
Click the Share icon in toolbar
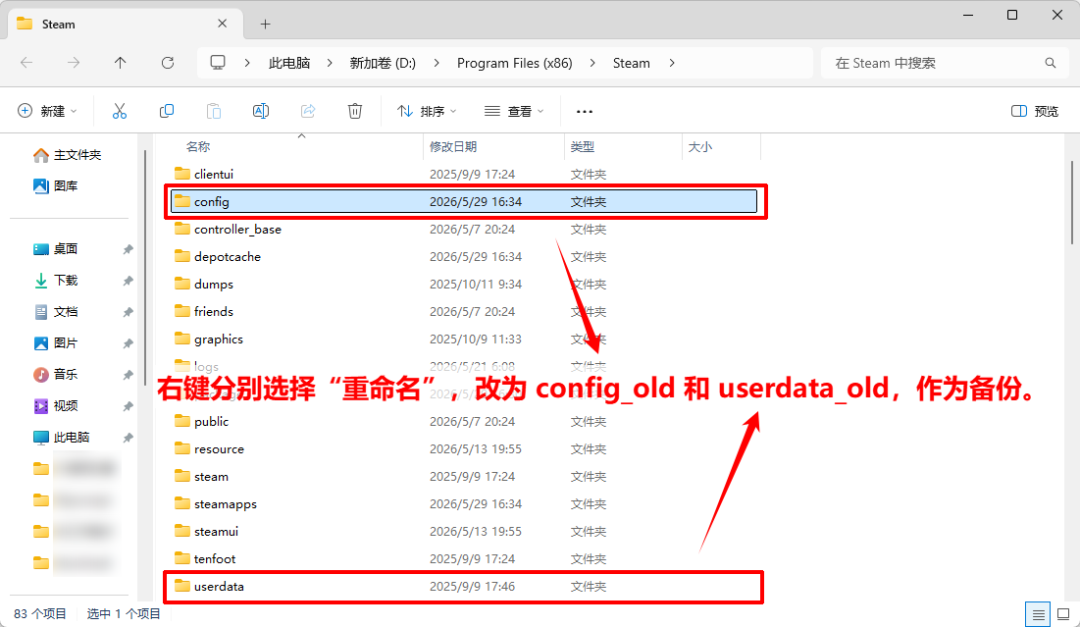308,111
